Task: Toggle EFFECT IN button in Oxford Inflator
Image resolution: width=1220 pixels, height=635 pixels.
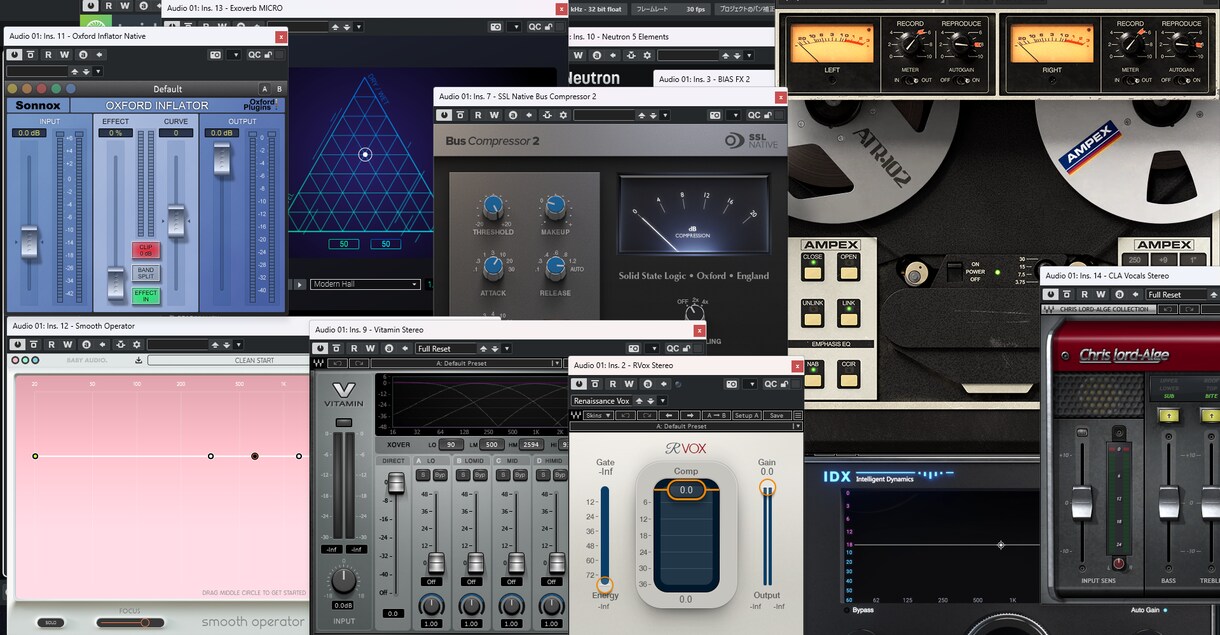Action: pyautogui.click(x=146, y=295)
